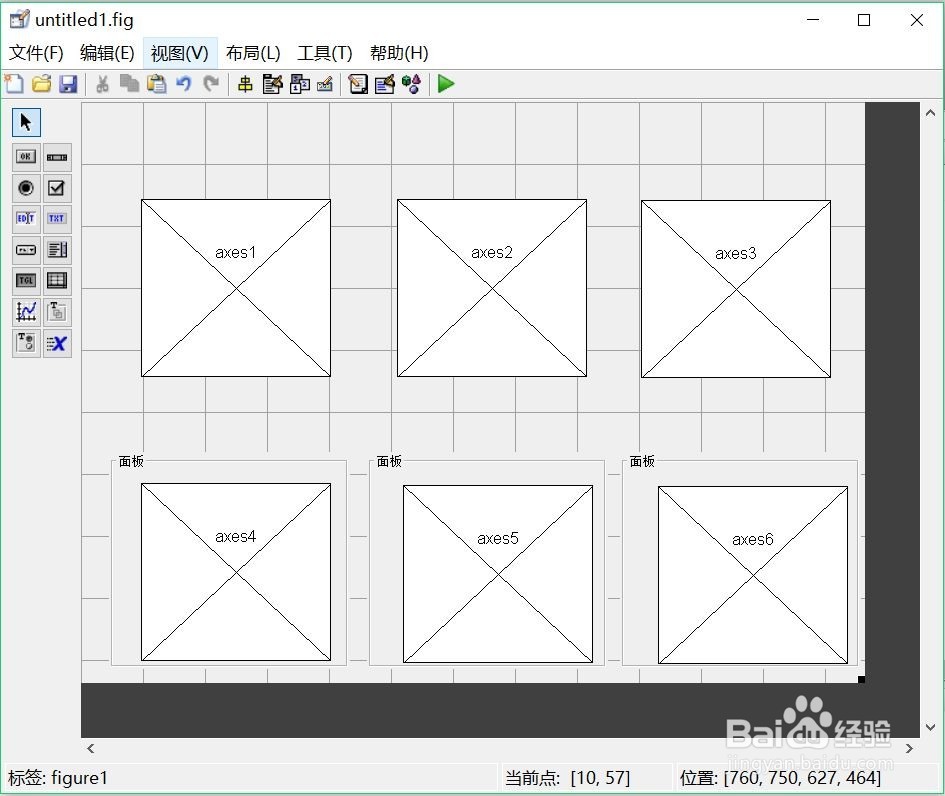Maximize the untitled1.fig window

pyautogui.click(x=864, y=20)
